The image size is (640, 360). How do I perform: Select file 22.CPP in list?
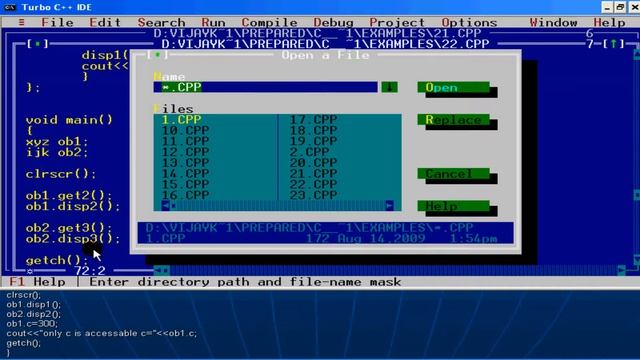point(313,184)
